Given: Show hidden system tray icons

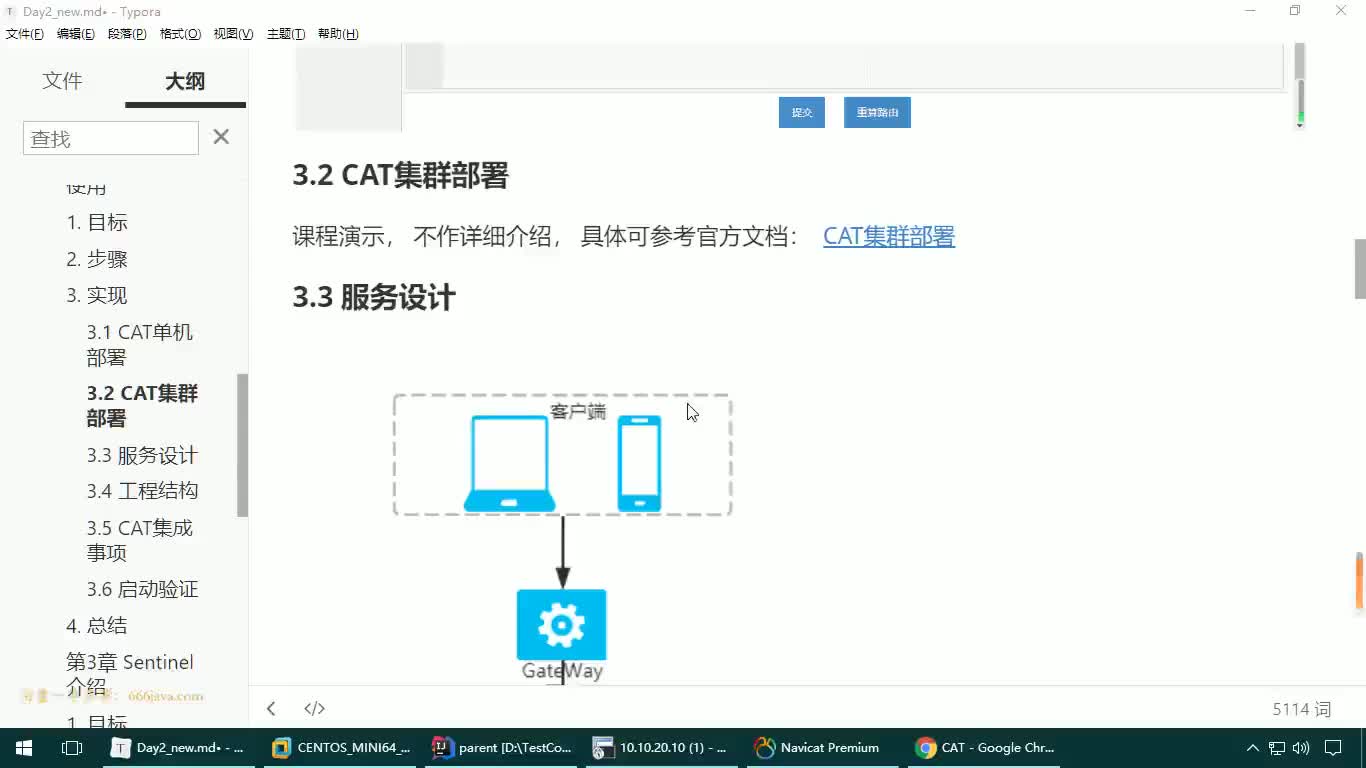Looking at the screenshot, I should (x=1252, y=748).
